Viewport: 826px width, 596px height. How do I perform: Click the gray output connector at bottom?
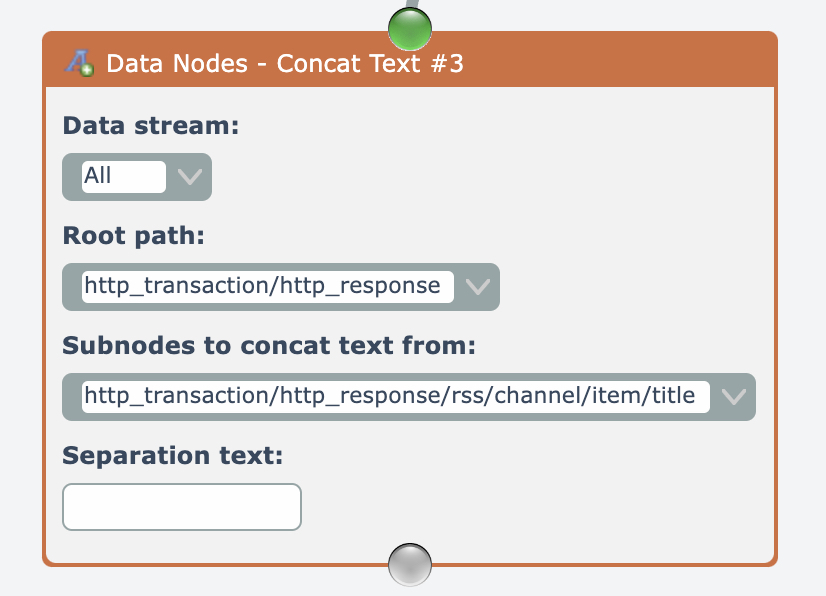click(x=409, y=565)
